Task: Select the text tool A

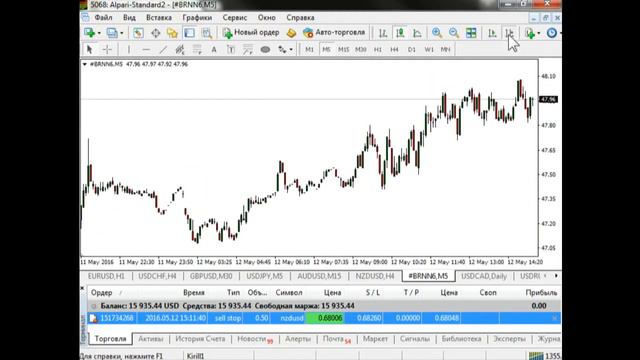Action: (214, 49)
